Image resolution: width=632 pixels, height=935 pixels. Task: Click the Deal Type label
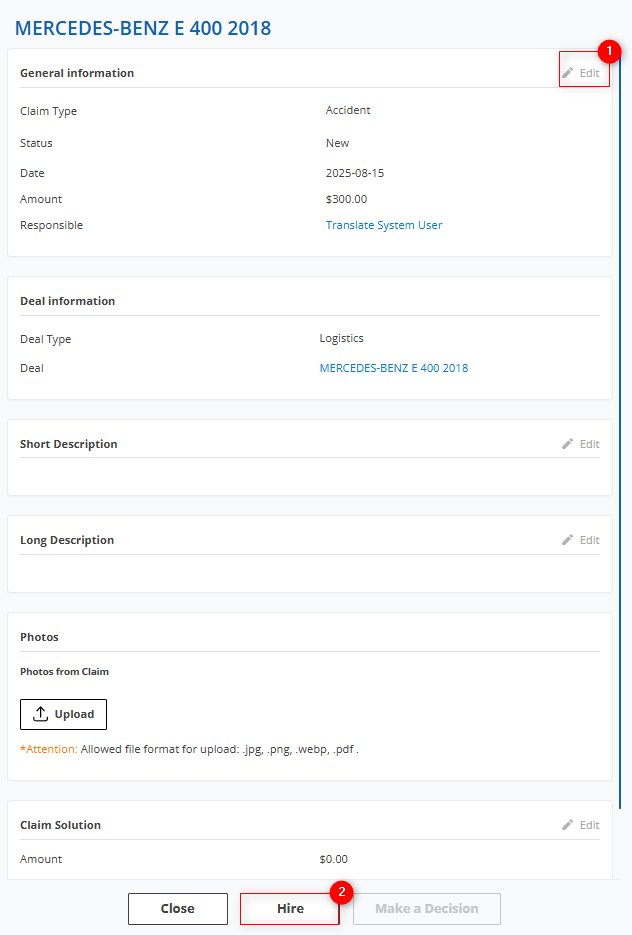pos(45,339)
